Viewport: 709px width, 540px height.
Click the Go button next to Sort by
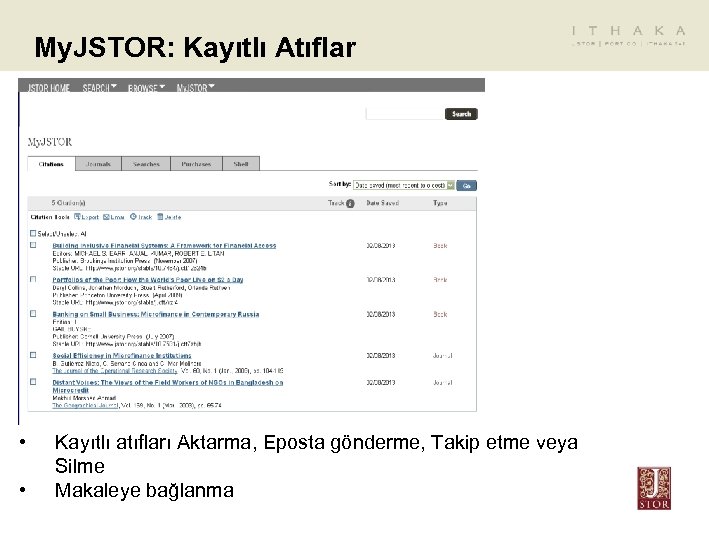point(466,185)
